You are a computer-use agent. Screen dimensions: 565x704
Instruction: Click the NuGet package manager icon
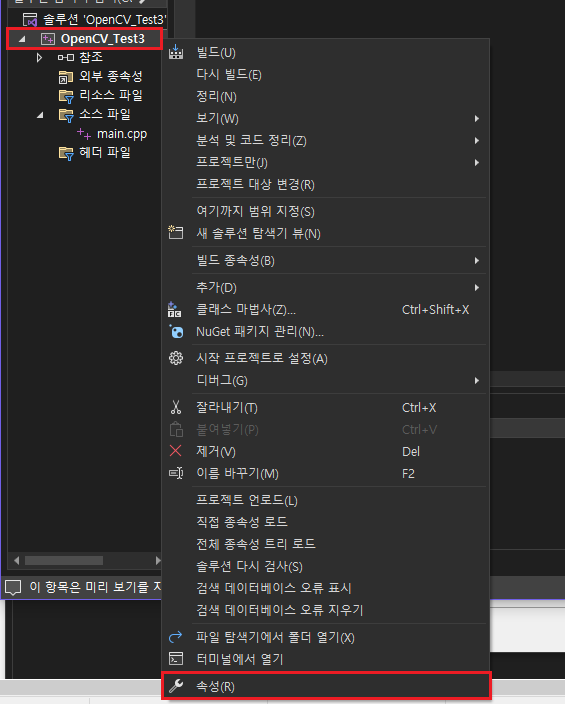pyautogui.click(x=176, y=331)
